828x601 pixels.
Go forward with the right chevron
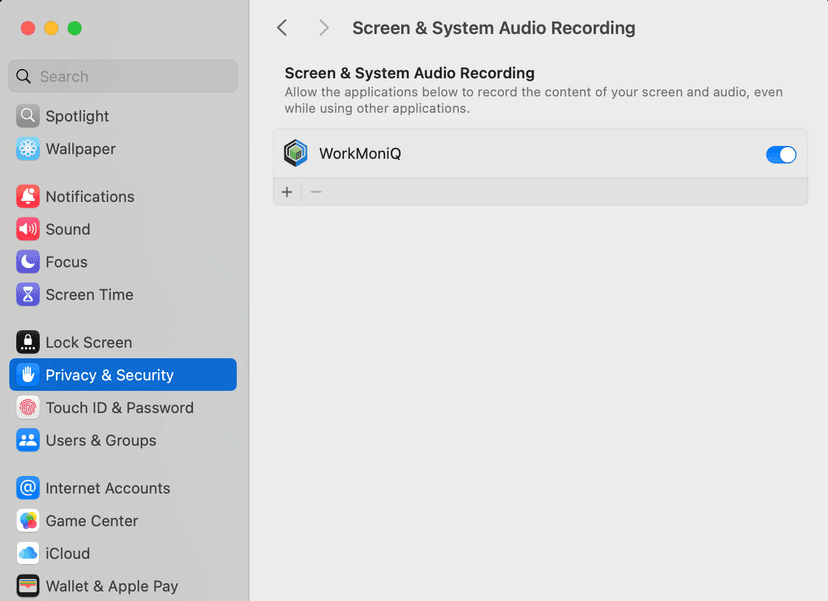[324, 27]
